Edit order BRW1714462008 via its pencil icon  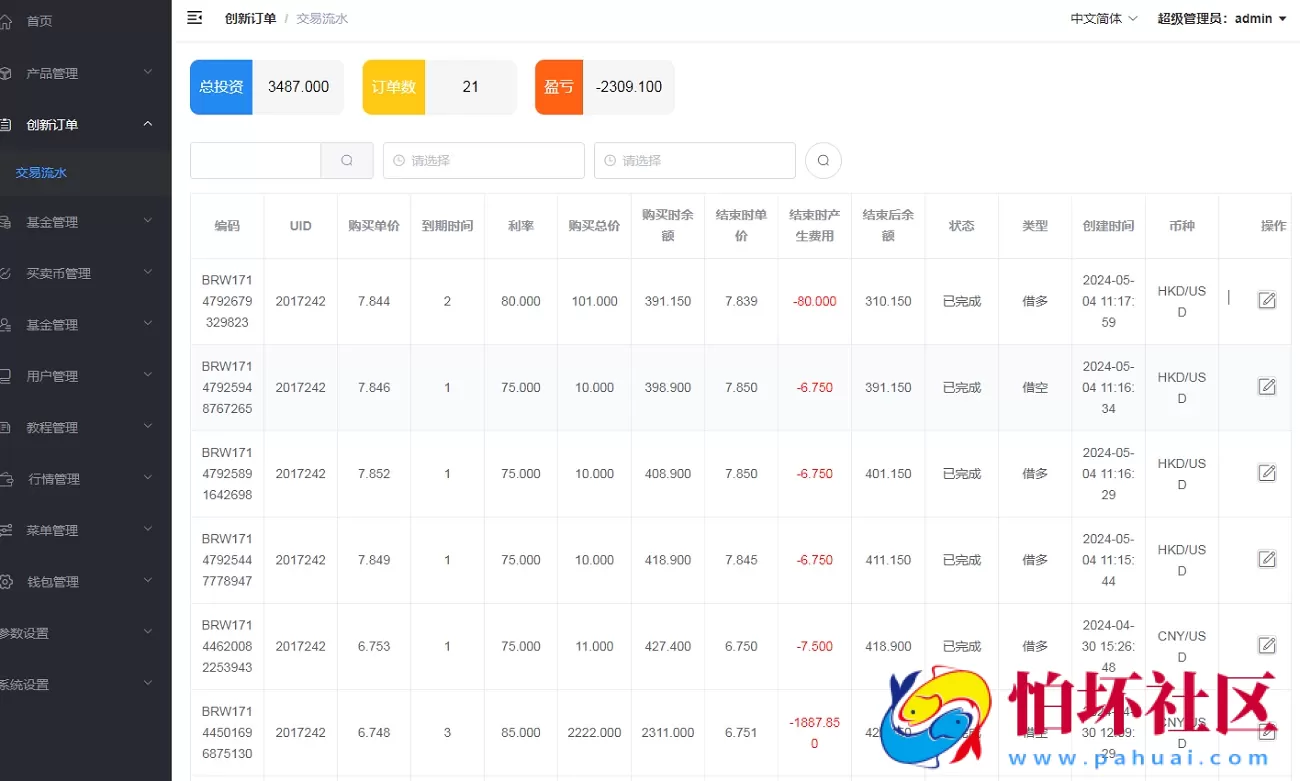point(1267,645)
